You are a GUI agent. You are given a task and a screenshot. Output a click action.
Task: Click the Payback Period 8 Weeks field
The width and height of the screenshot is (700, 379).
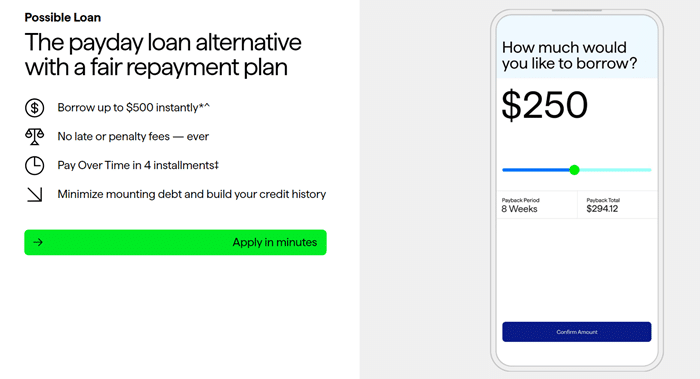[x=538, y=205]
